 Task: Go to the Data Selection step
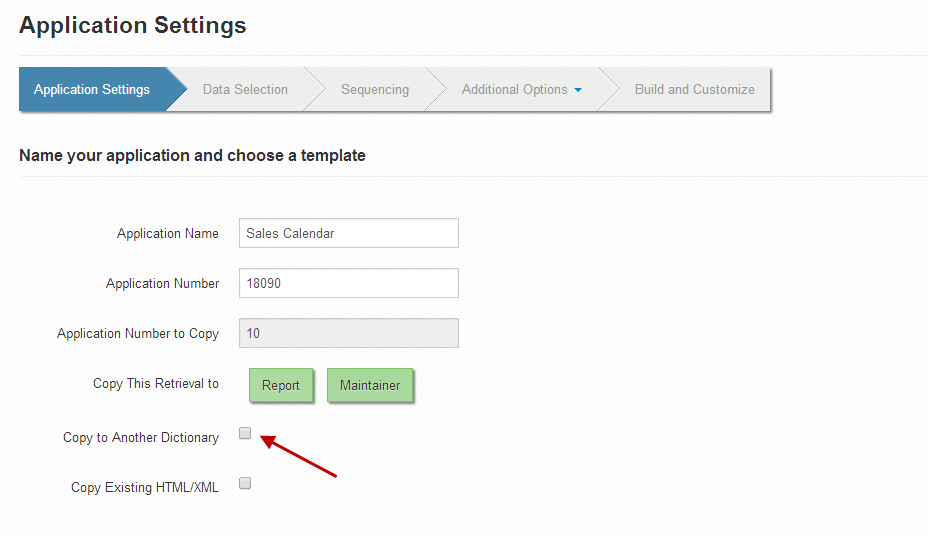[x=245, y=89]
